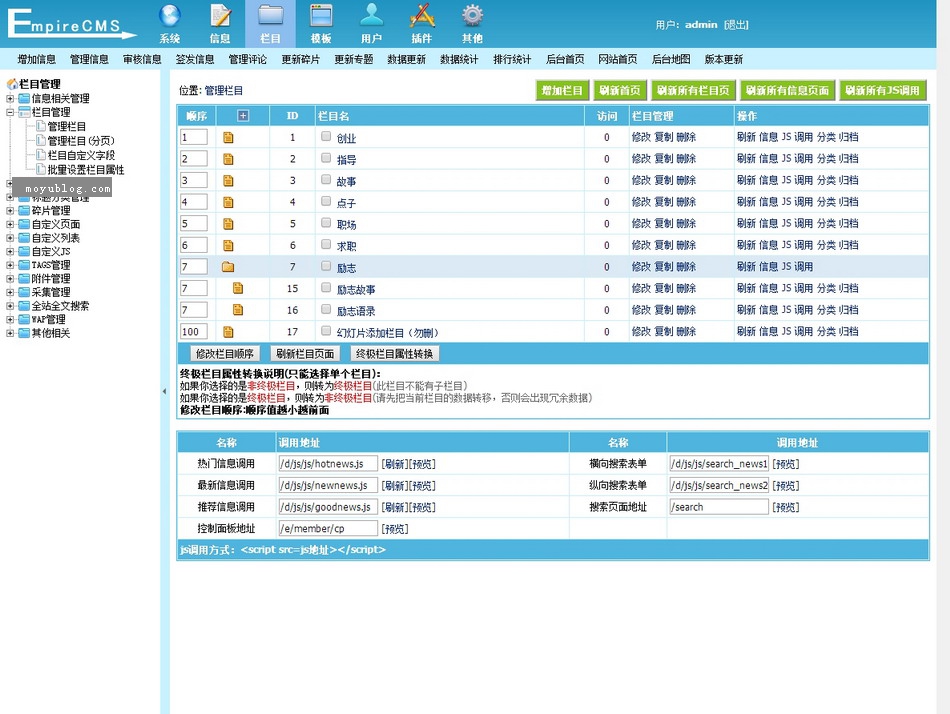This screenshot has height=714, width=950.
Task: Expand the TAGS管理 tree node
Action: (x=10, y=265)
